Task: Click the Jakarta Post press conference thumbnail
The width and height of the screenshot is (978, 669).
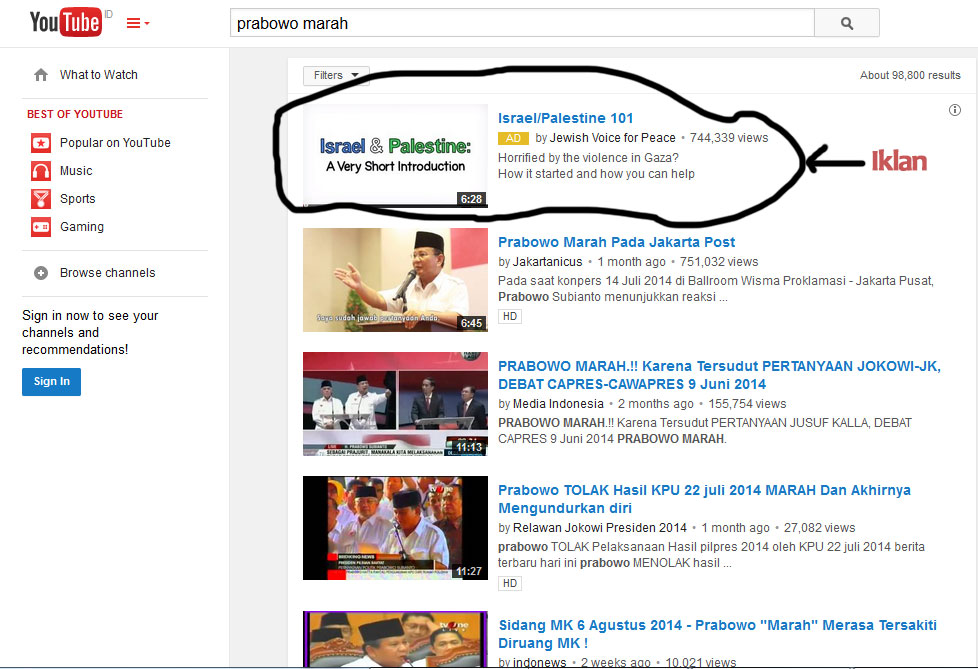Action: [395, 280]
